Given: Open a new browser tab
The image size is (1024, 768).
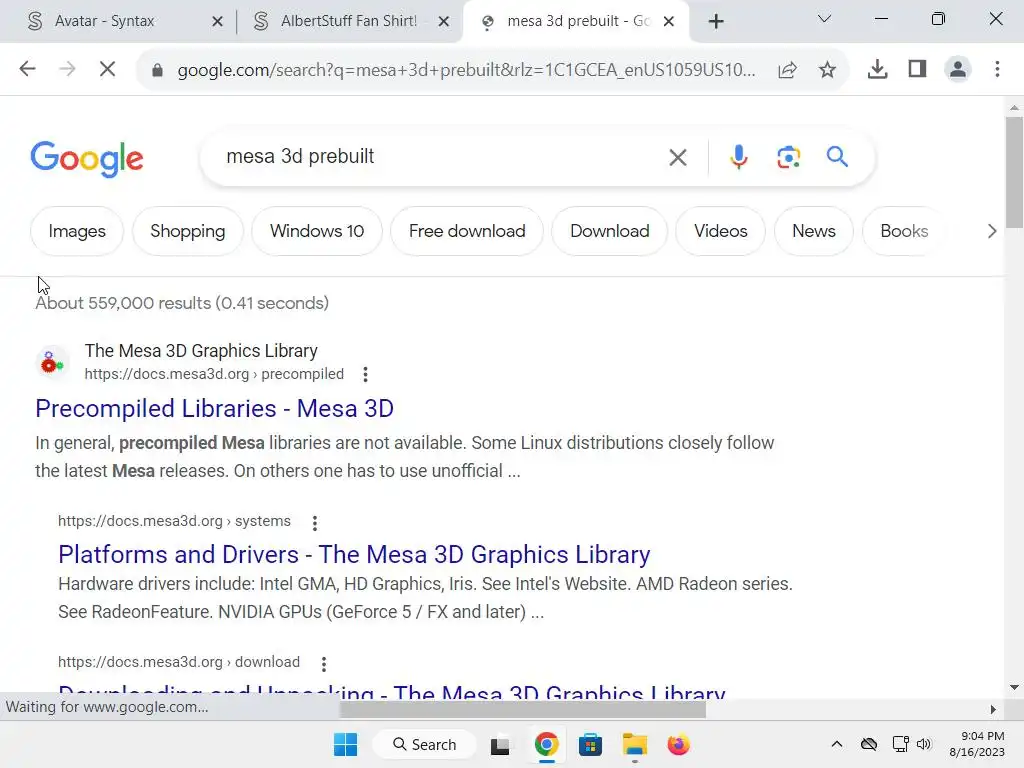Looking at the screenshot, I should [x=716, y=22].
